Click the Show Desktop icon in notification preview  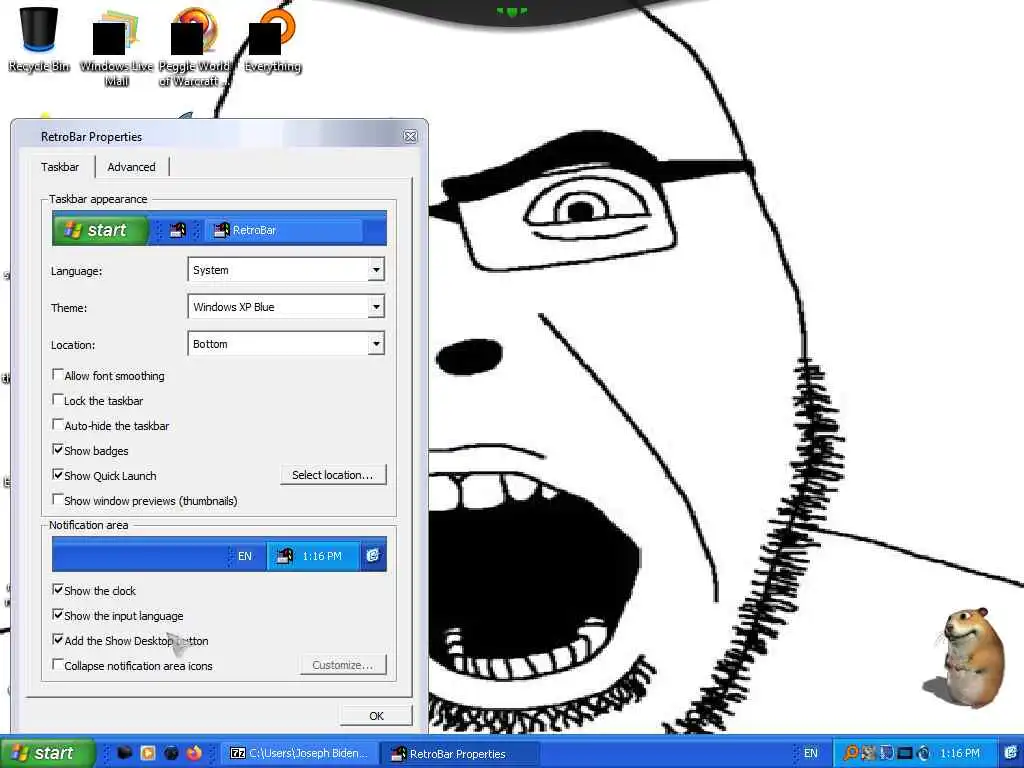point(373,555)
